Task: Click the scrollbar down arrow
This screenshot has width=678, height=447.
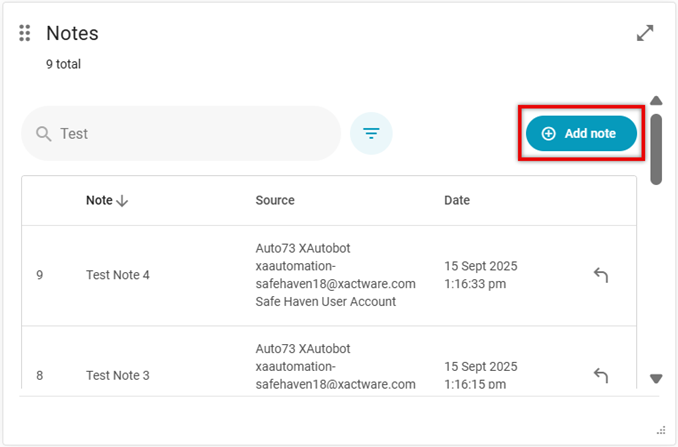Action: [657, 378]
